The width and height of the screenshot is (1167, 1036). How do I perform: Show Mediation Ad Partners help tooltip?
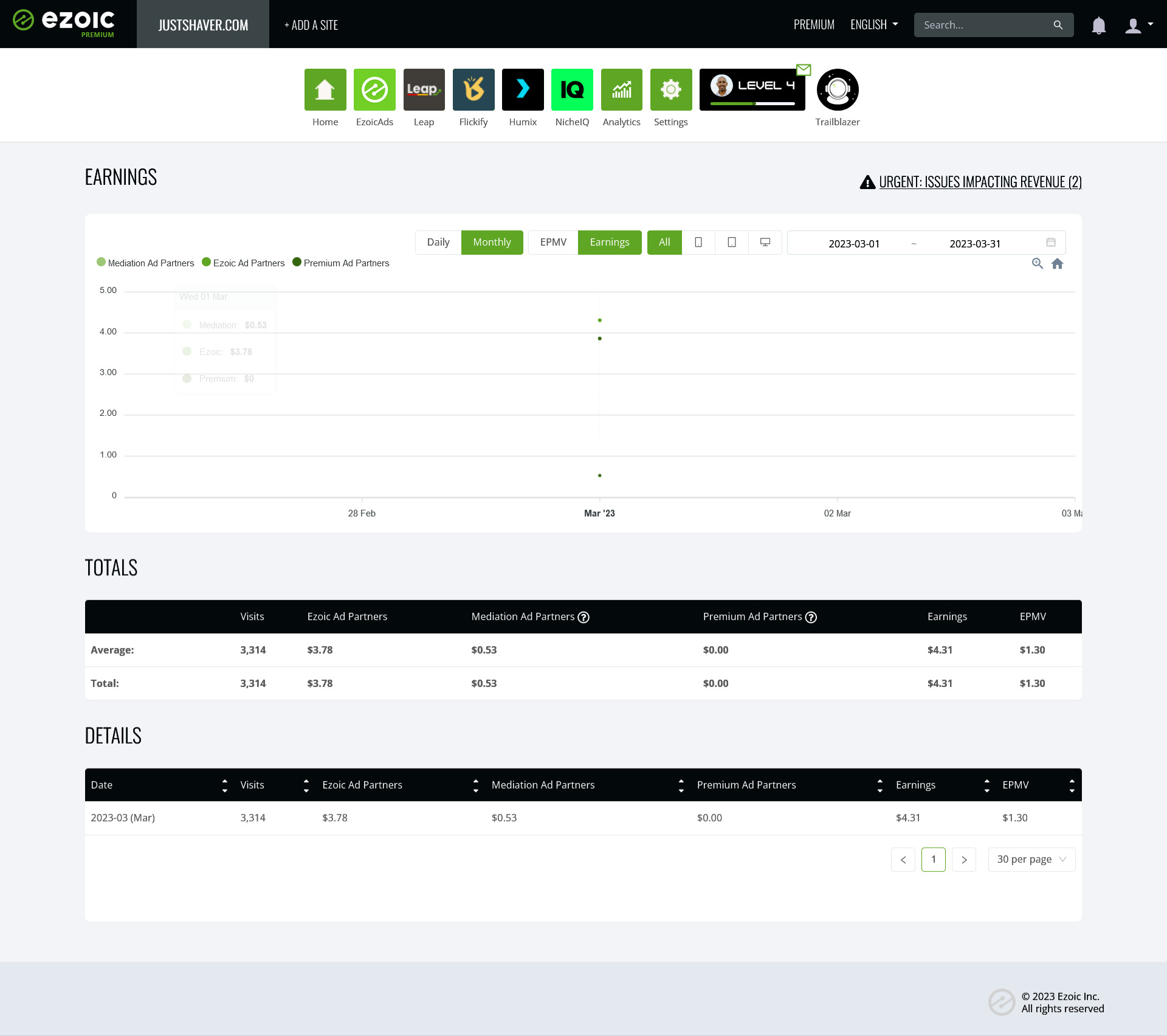pyautogui.click(x=583, y=617)
